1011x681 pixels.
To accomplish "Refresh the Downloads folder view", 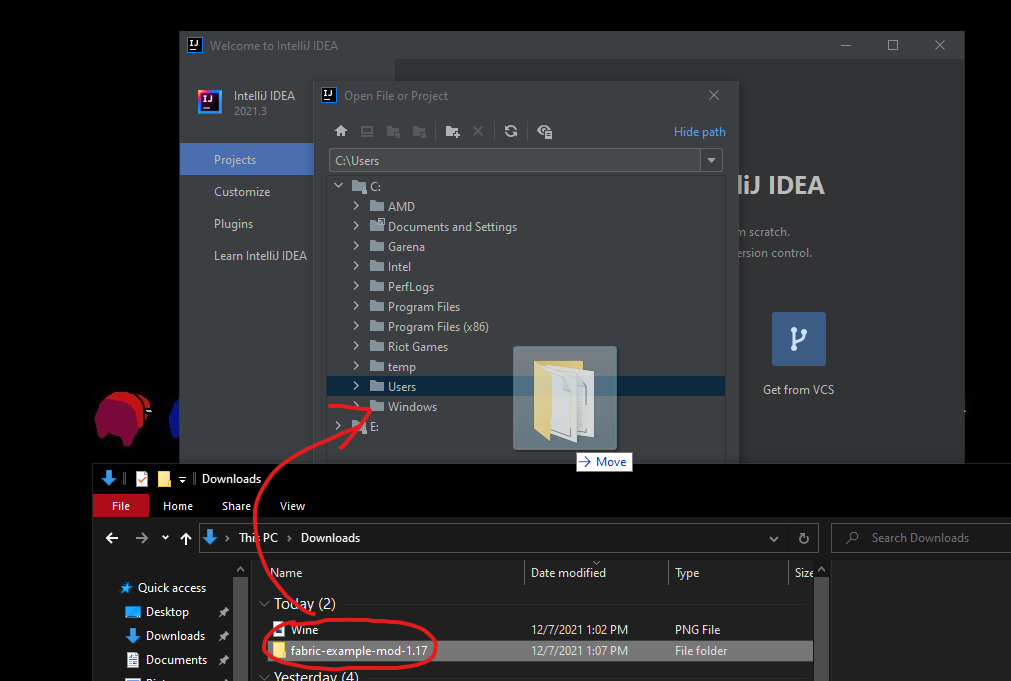I will point(803,538).
